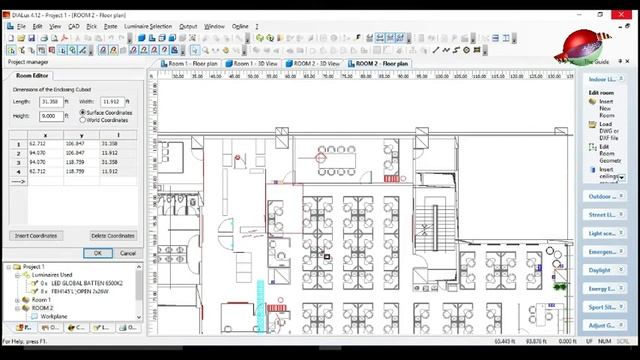Click the yellow hand pan tool icon
Screen dimensions: 640x360
pos(225,50)
